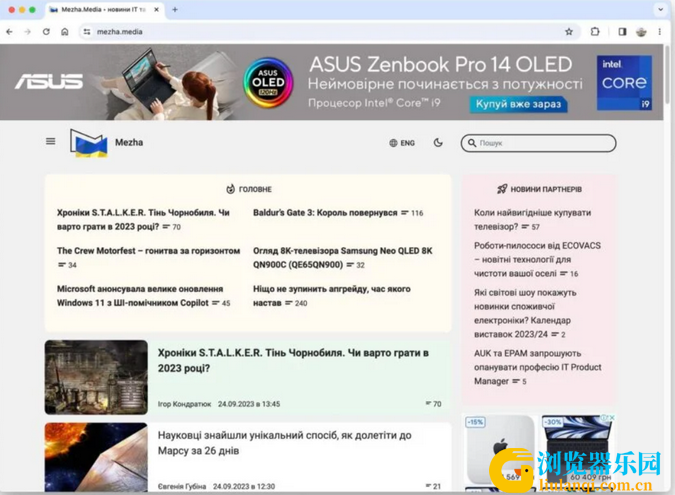This screenshot has height=495, width=675.
Task: Open comments count 70 on S.T.A.L.K.E.R. card
Action: (433, 404)
